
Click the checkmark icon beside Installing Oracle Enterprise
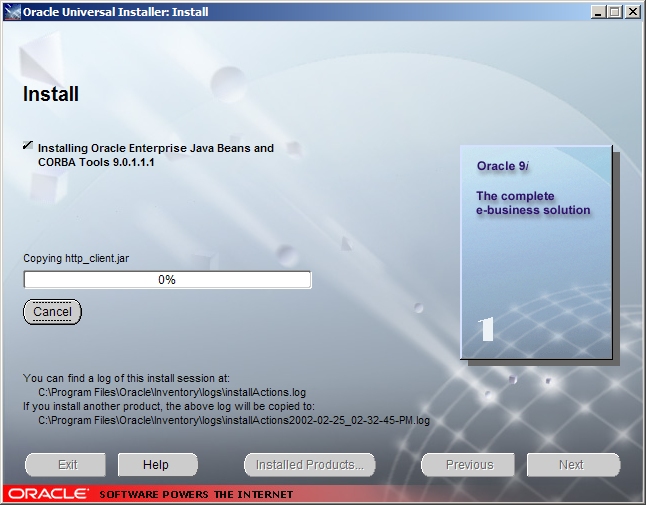coord(28,145)
